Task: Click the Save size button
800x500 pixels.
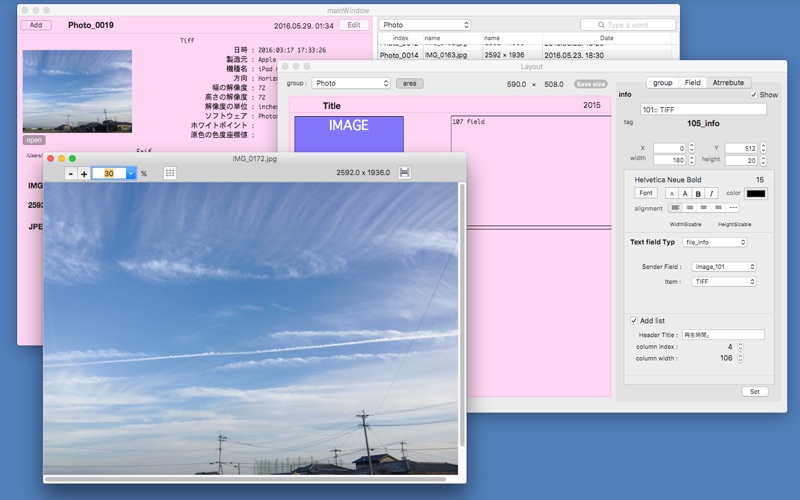Action: [590, 84]
